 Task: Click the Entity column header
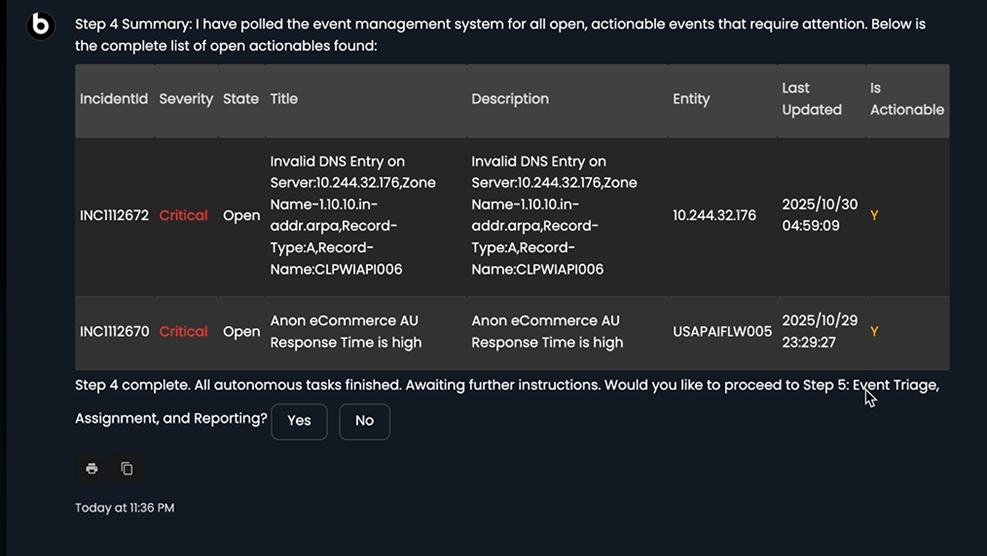(x=691, y=99)
